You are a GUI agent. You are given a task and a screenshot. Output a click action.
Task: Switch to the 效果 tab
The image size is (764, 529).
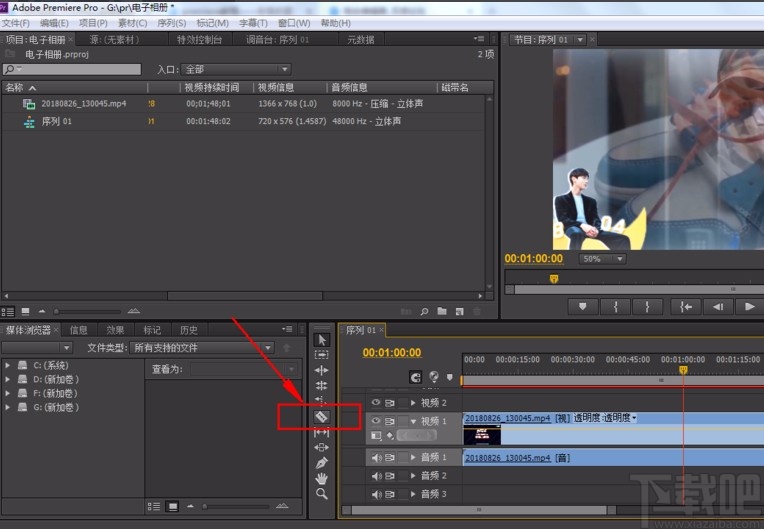click(x=115, y=330)
